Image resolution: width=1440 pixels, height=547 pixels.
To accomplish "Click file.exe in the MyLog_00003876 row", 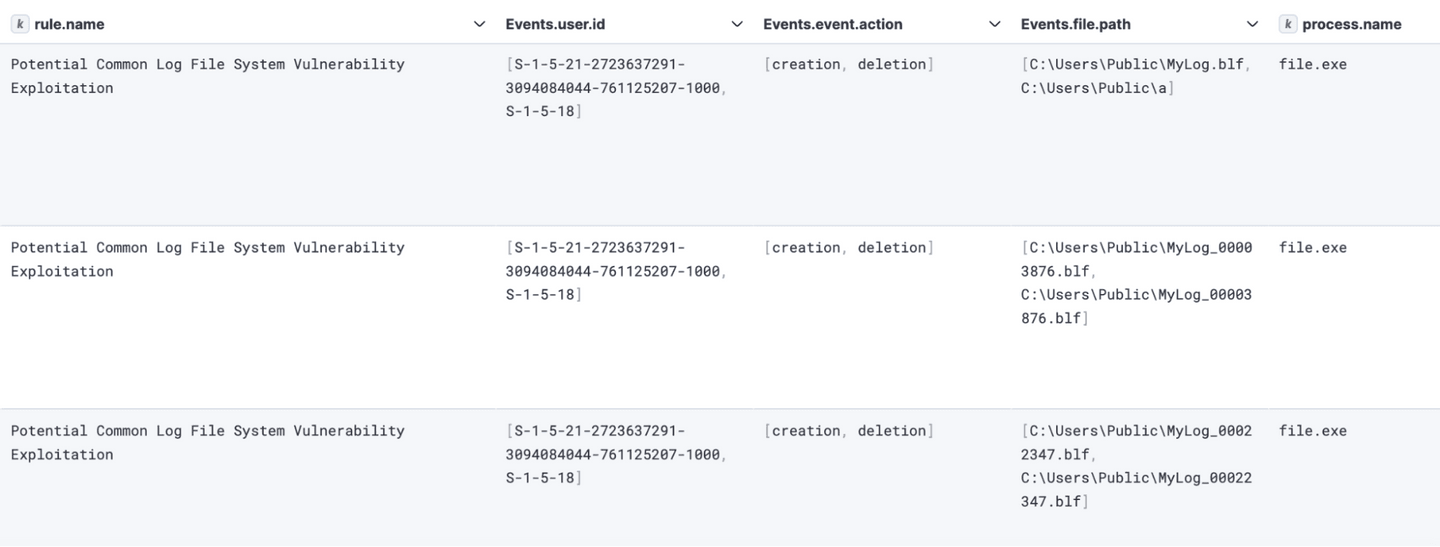I will 1312,247.
